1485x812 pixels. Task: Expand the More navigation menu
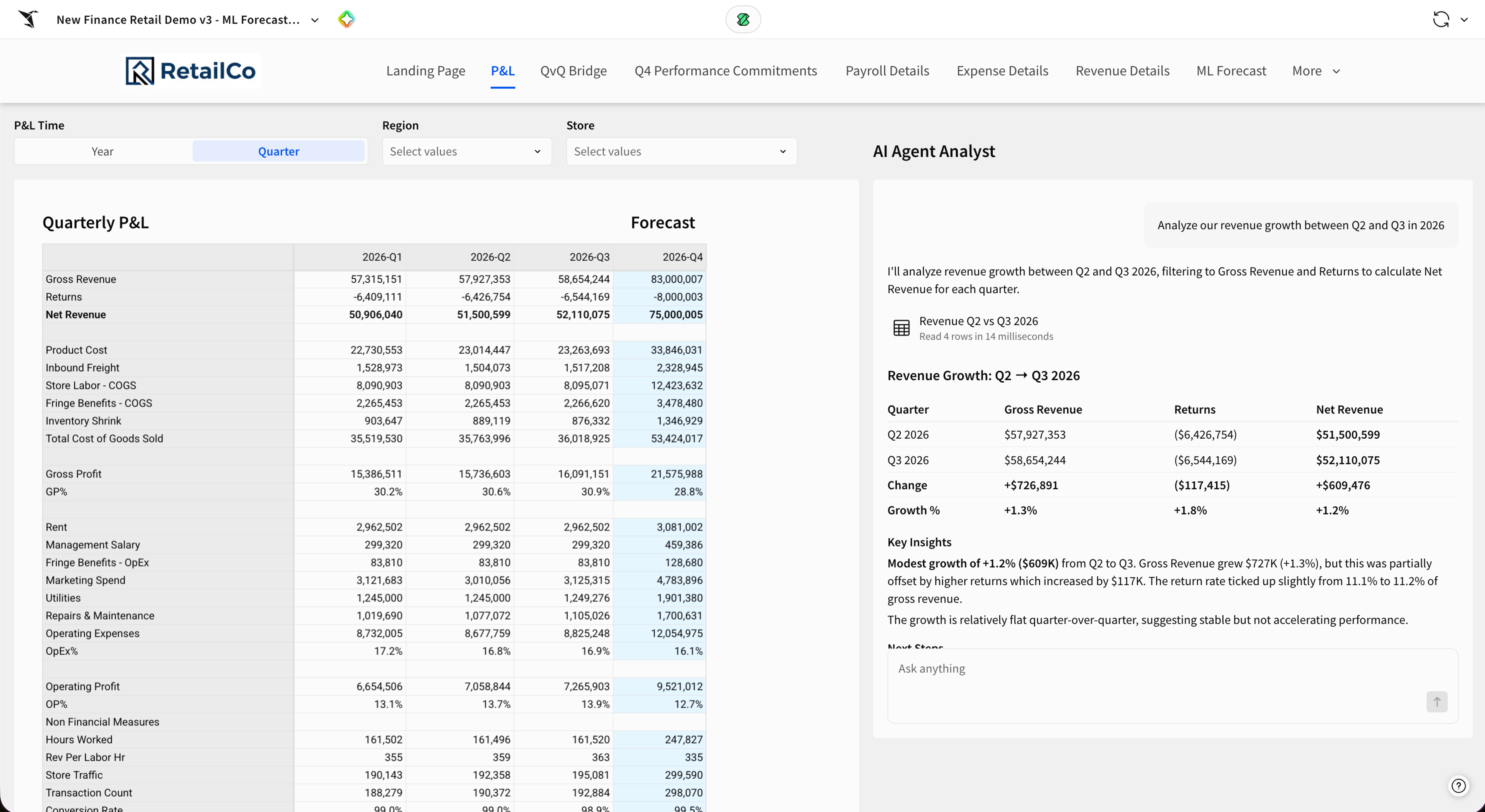coord(1316,71)
